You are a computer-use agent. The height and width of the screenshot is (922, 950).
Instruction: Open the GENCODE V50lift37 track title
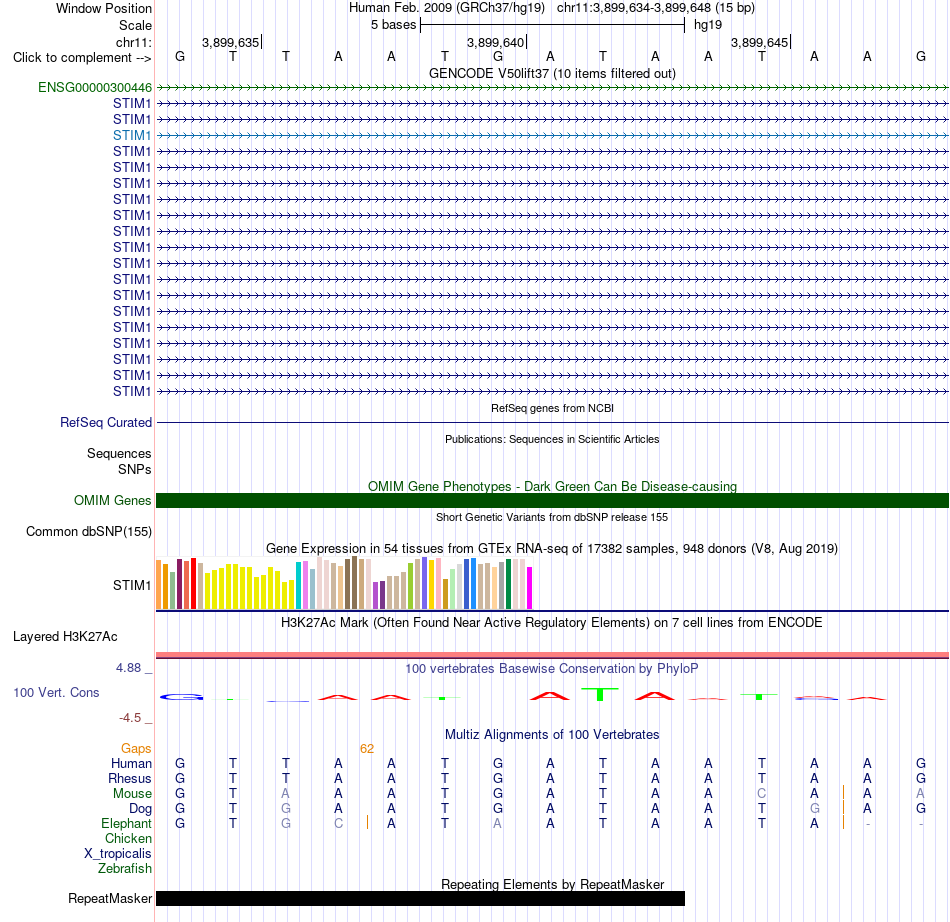pyautogui.click(x=553, y=73)
